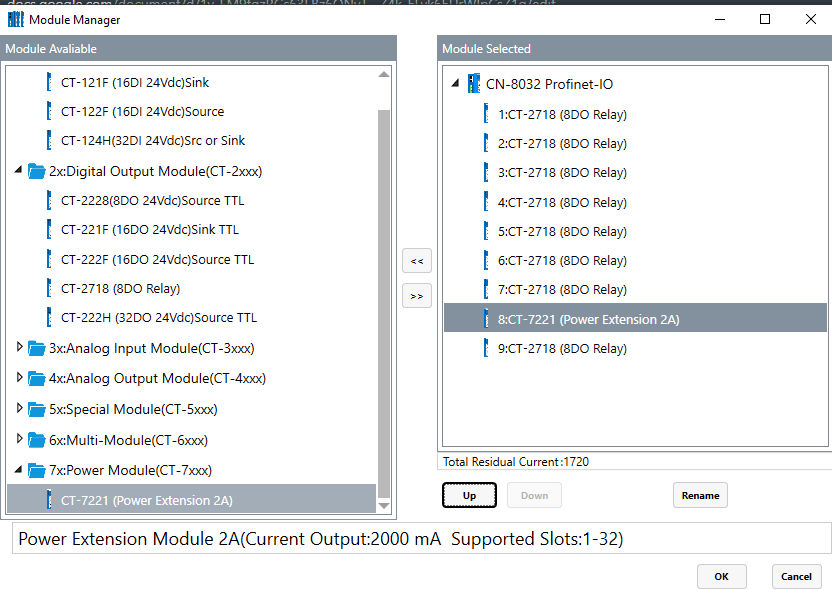
Task: Remove module with the << button
Action: (x=417, y=261)
